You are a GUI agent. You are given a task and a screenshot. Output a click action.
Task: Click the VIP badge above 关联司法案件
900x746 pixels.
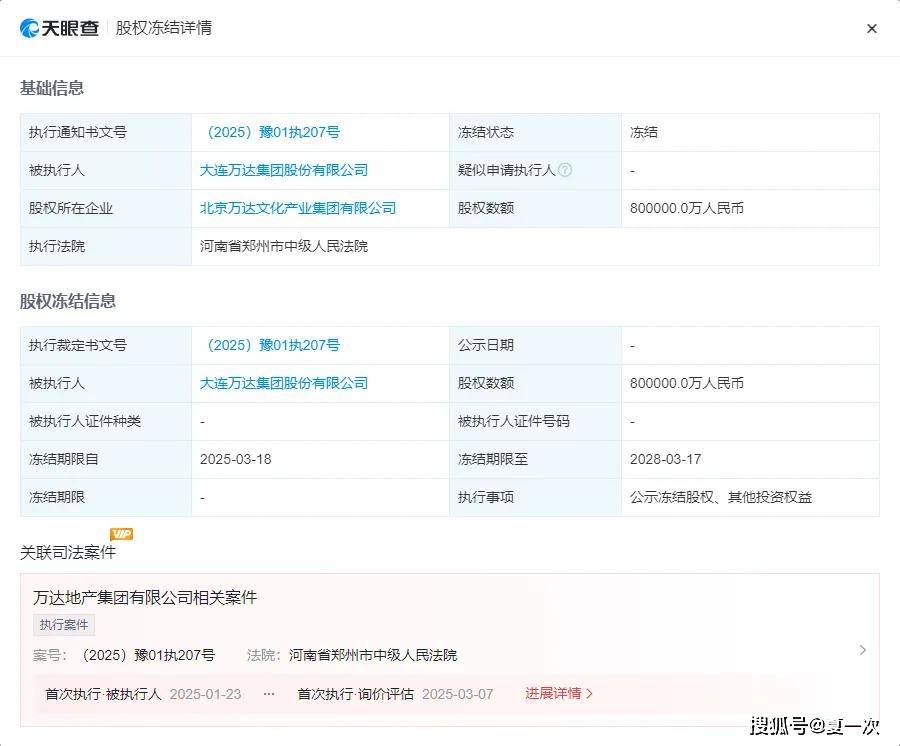(122, 534)
